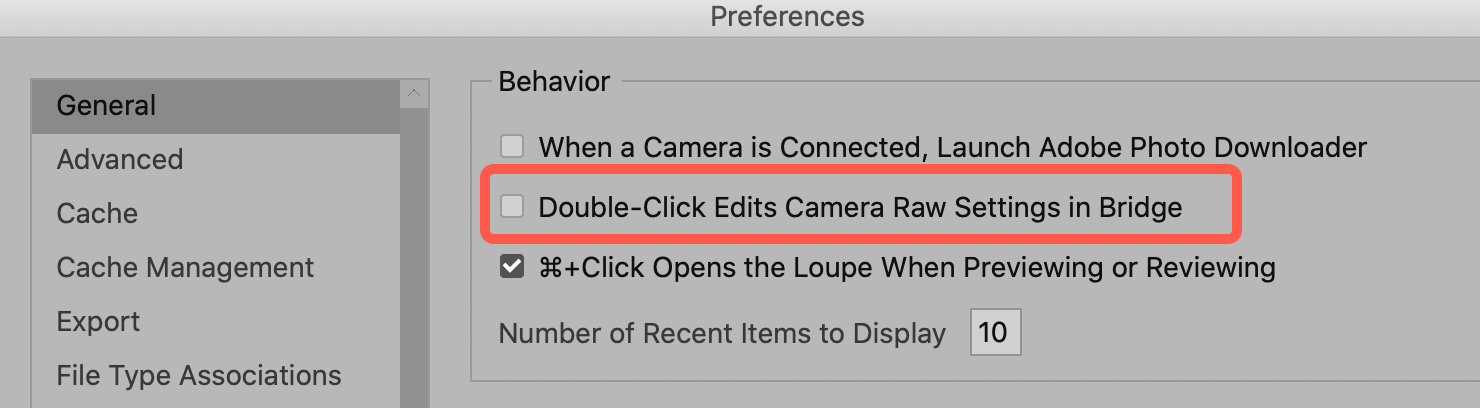Click the sidebar scroll-up arrow
1480x408 pixels.
414,95
